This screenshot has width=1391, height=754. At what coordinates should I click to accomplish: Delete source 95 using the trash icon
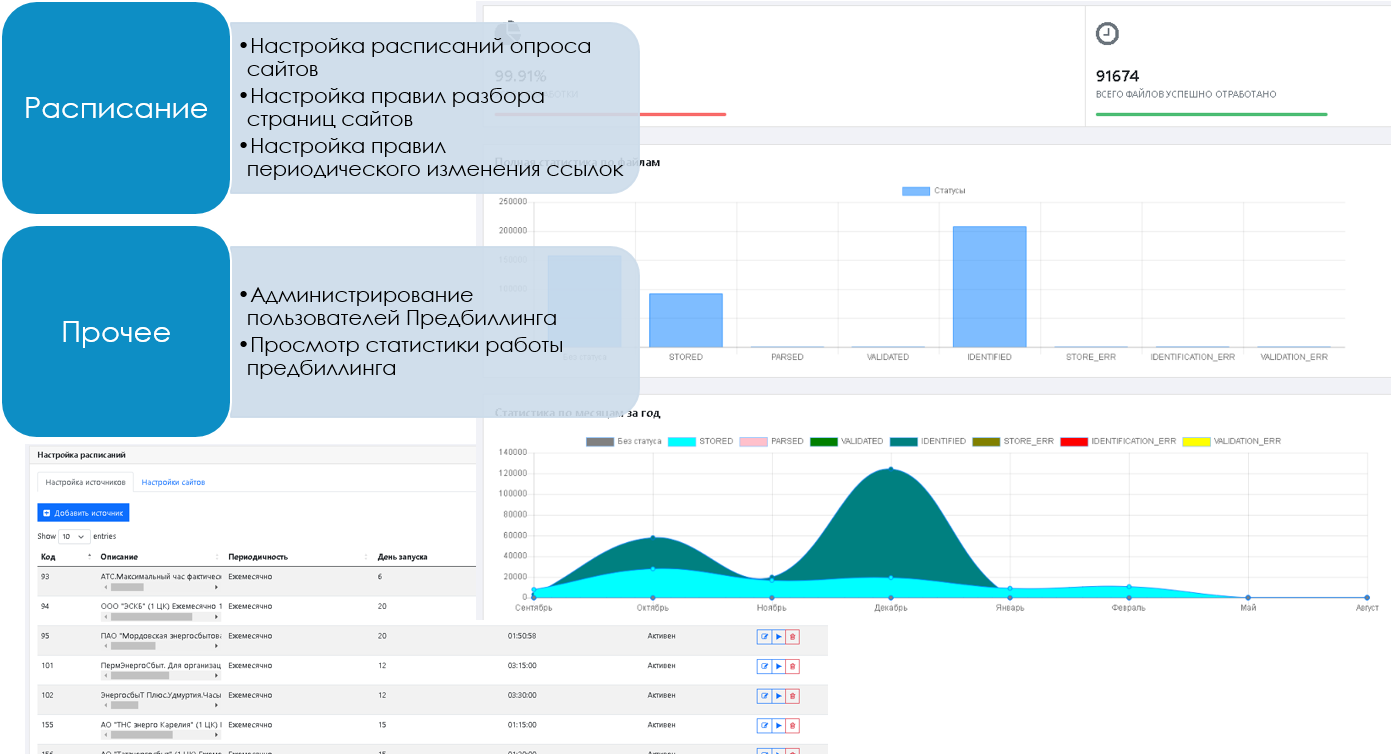793,637
